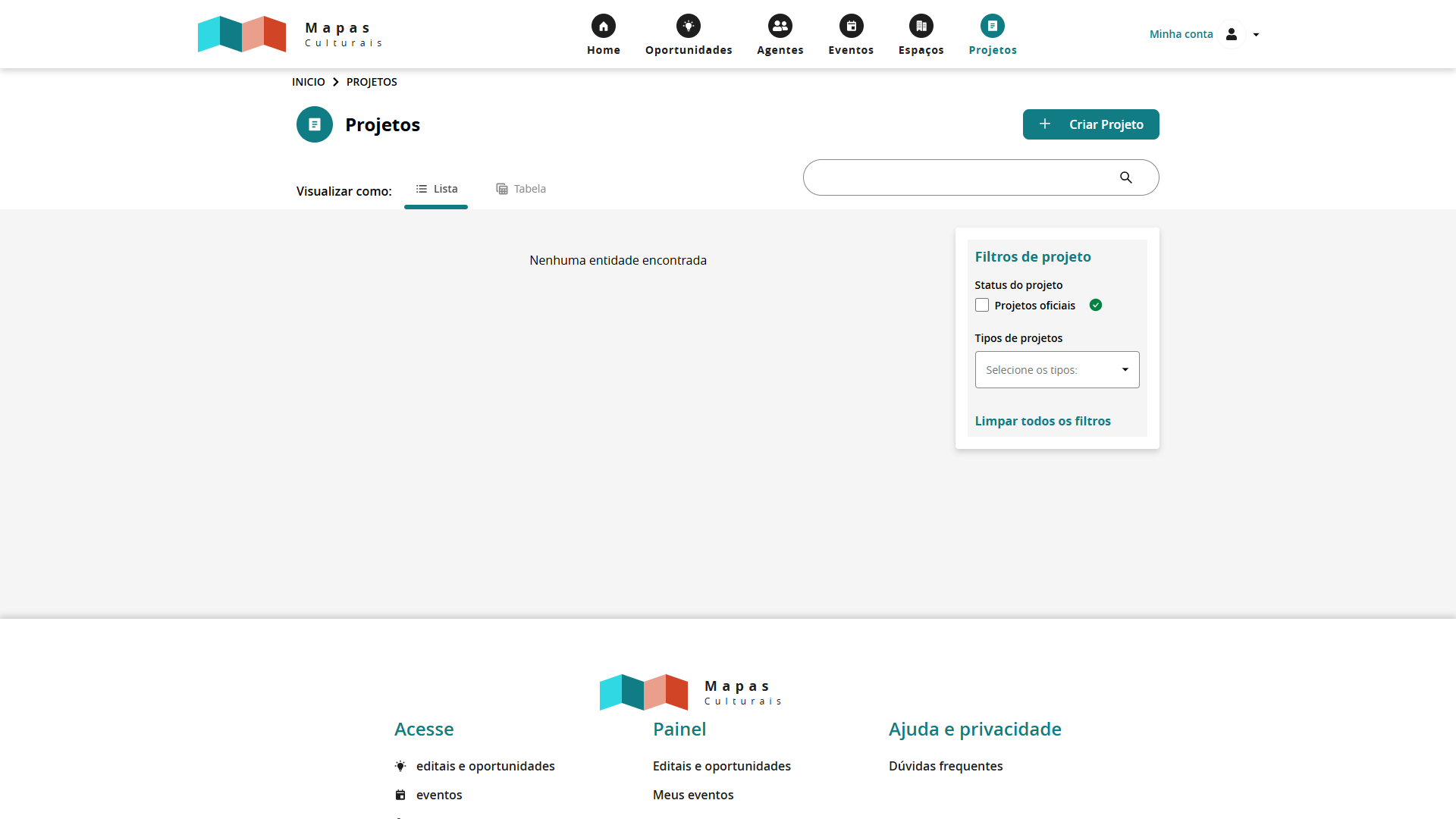The width and height of the screenshot is (1456, 819).
Task: Click Limpar todos os filtros link
Action: click(1042, 421)
